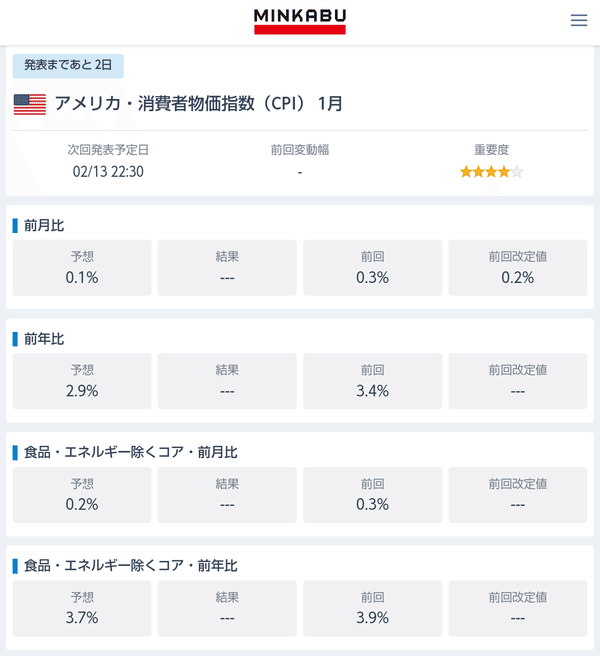Click the 前月比 revised value 0.2% cell
The height and width of the screenshot is (656, 600).
[518, 268]
